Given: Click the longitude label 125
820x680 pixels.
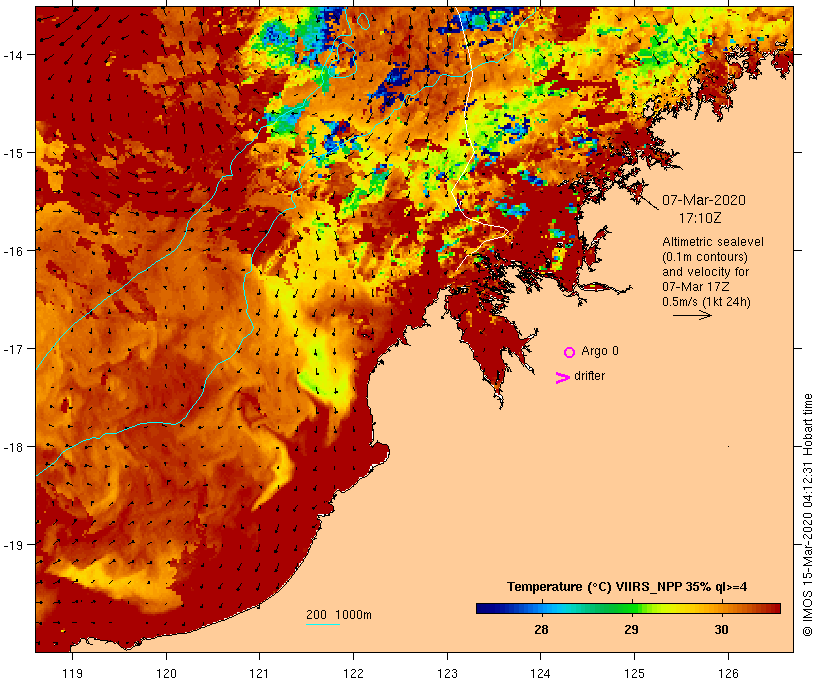Looking at the screenshot, I should tap(634, 673).
